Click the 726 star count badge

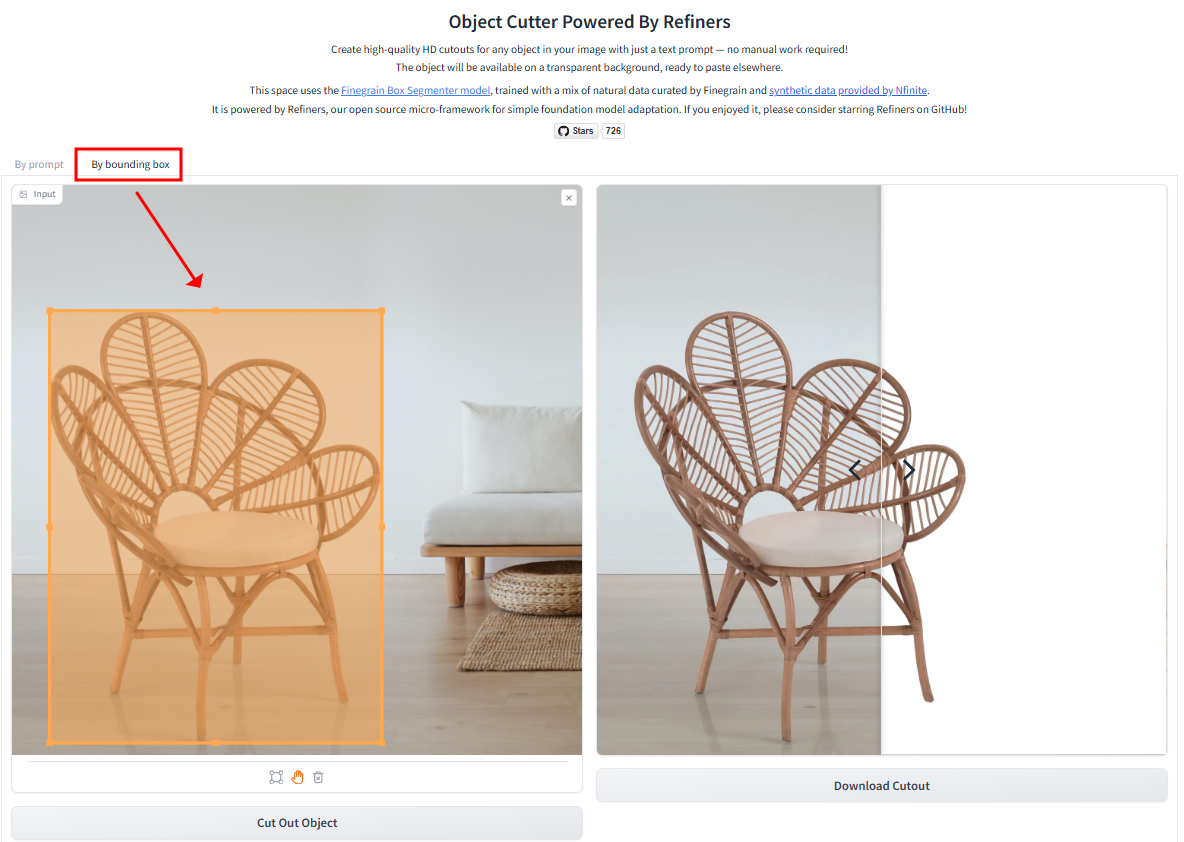[x=613, y=131]
